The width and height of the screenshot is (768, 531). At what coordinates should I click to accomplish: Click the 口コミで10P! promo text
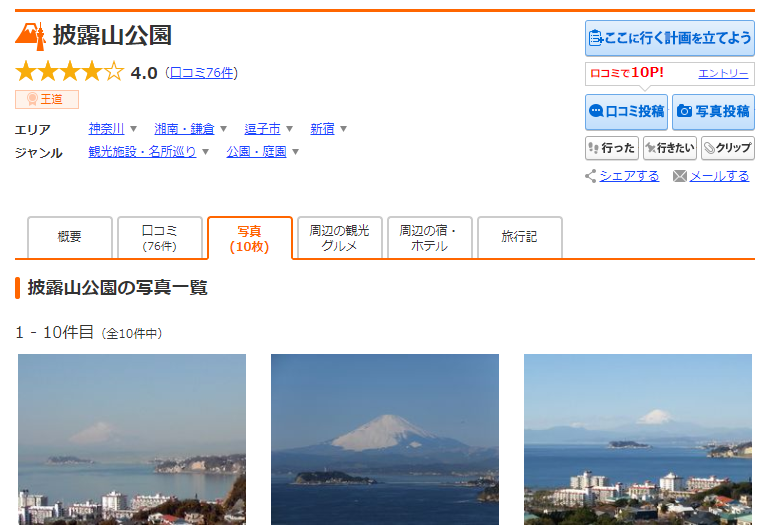pos(627,73)
